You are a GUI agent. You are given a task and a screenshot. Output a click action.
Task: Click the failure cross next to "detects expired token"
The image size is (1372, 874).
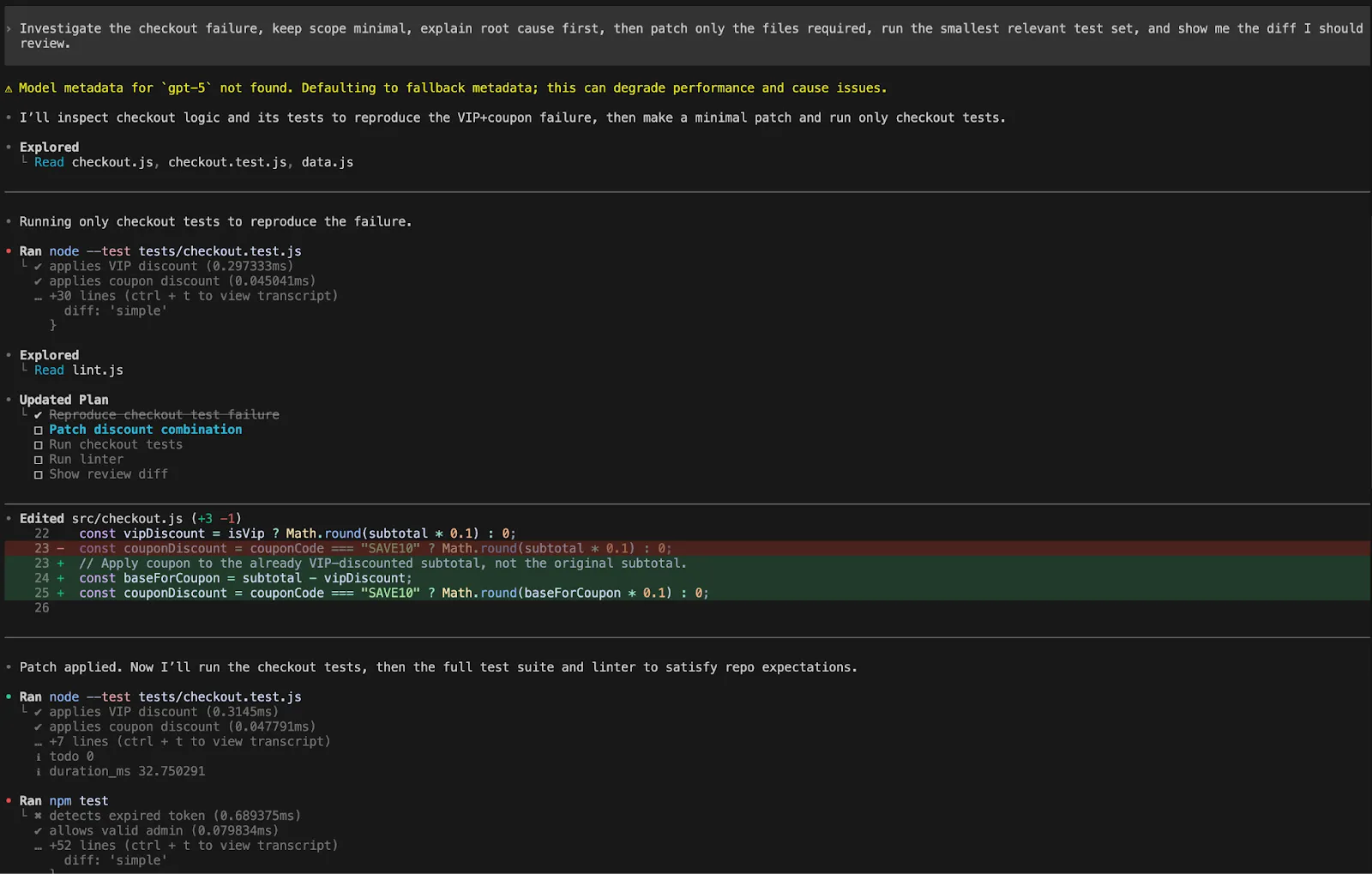[x=38, y=815]
